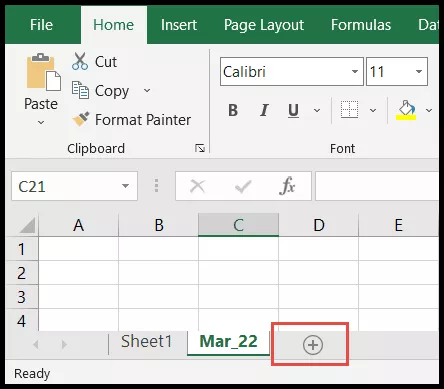Open the Insert ribbon tab

tap(179, 25)
